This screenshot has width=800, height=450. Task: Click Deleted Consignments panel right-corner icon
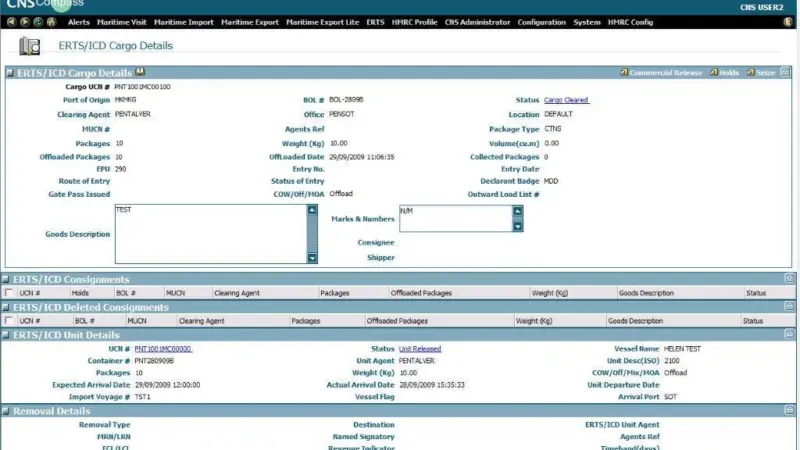[x=789, y=306]
